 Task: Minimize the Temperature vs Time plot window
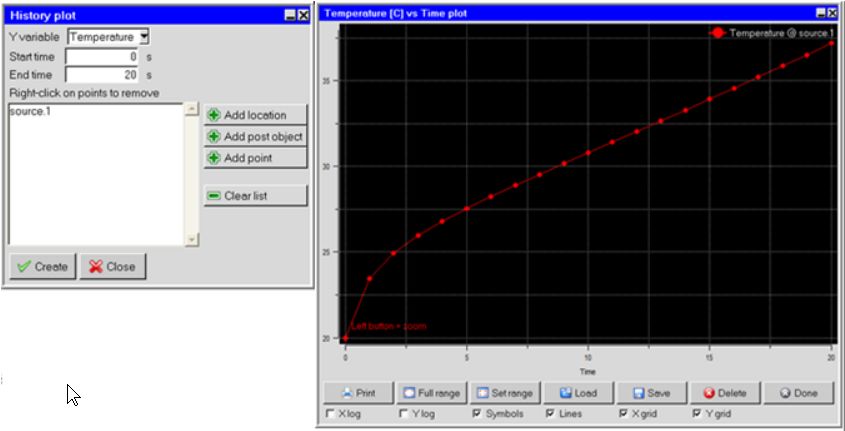821,13
